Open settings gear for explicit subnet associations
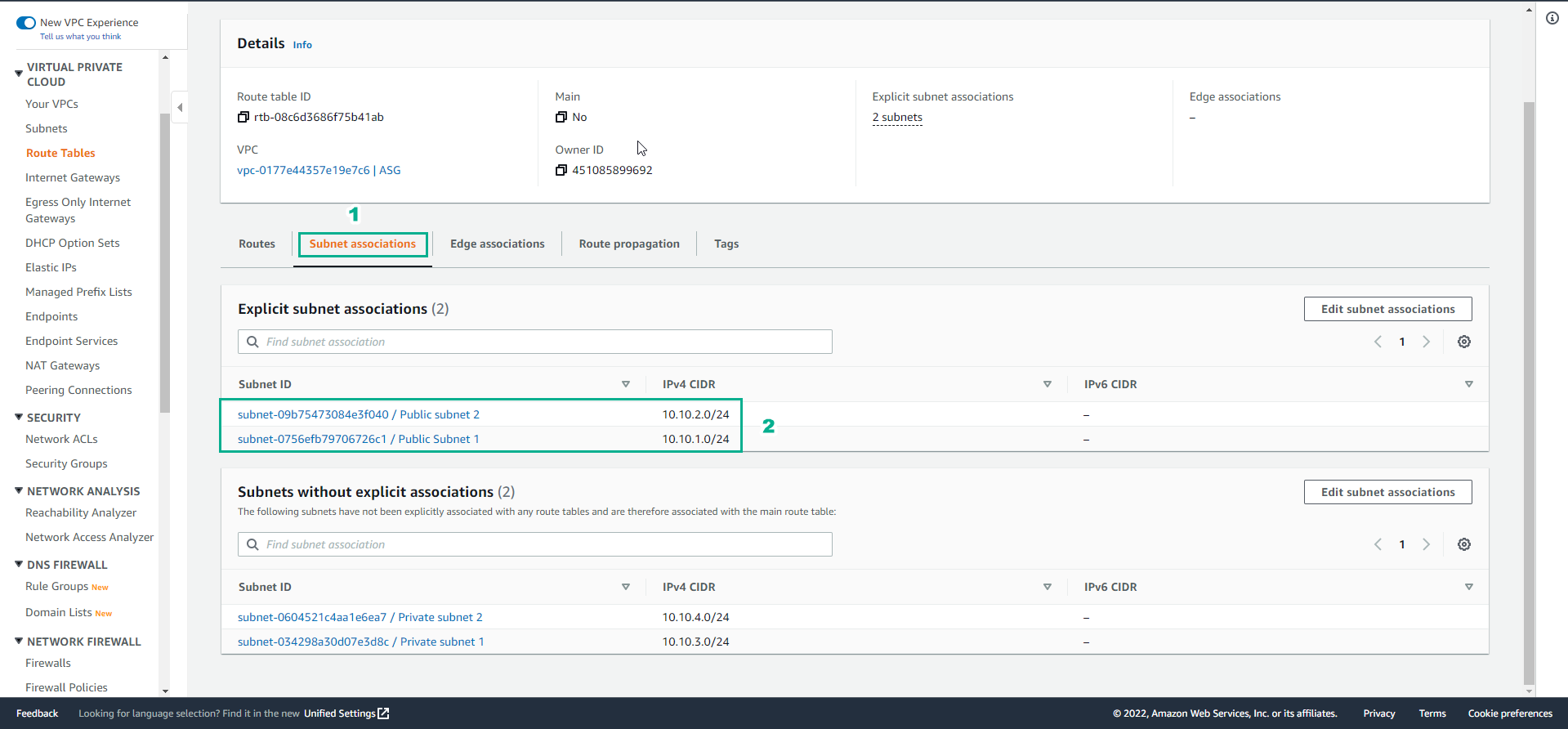 coord(1464,342)
